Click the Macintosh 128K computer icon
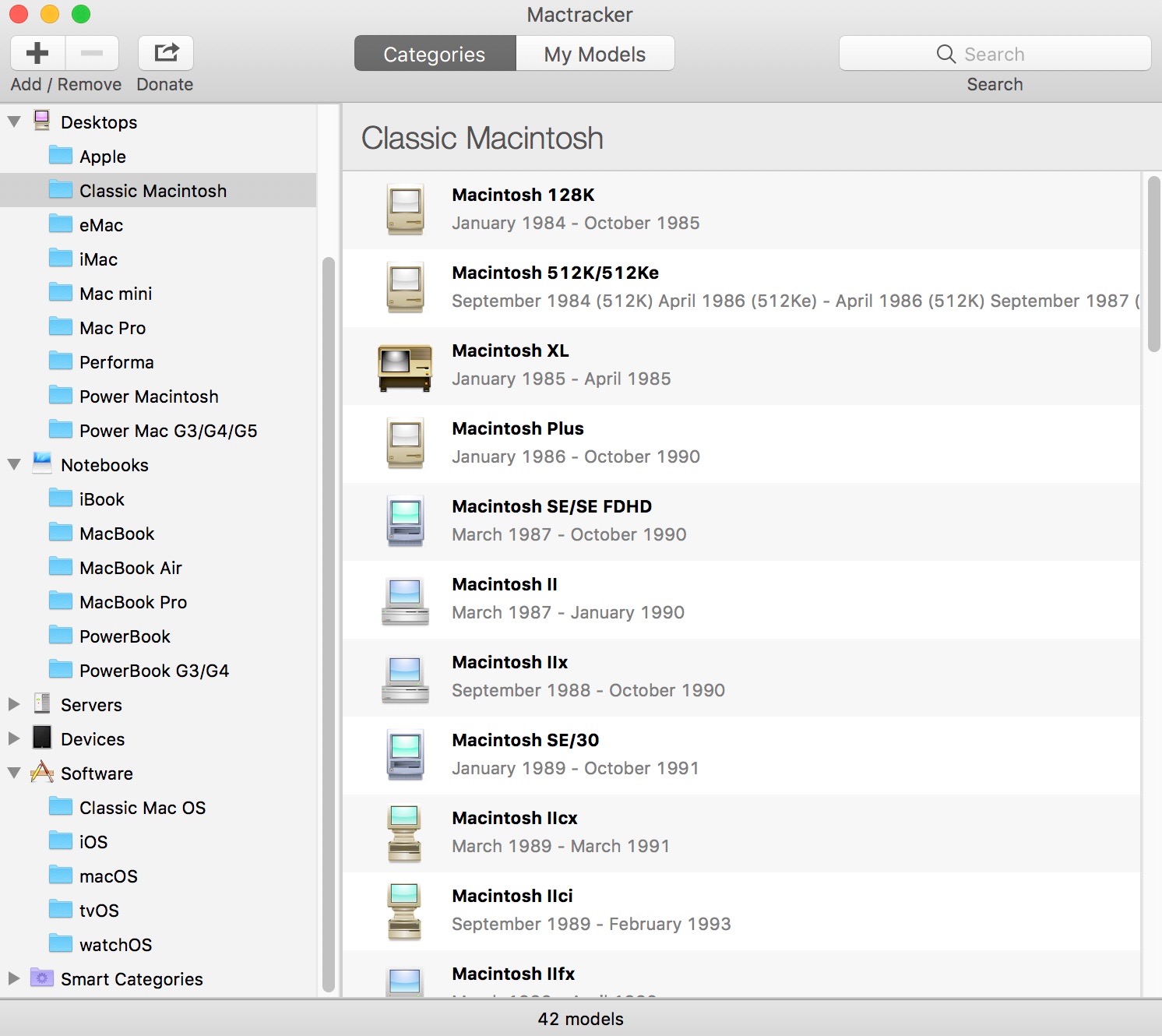 (x=406, y=210)
